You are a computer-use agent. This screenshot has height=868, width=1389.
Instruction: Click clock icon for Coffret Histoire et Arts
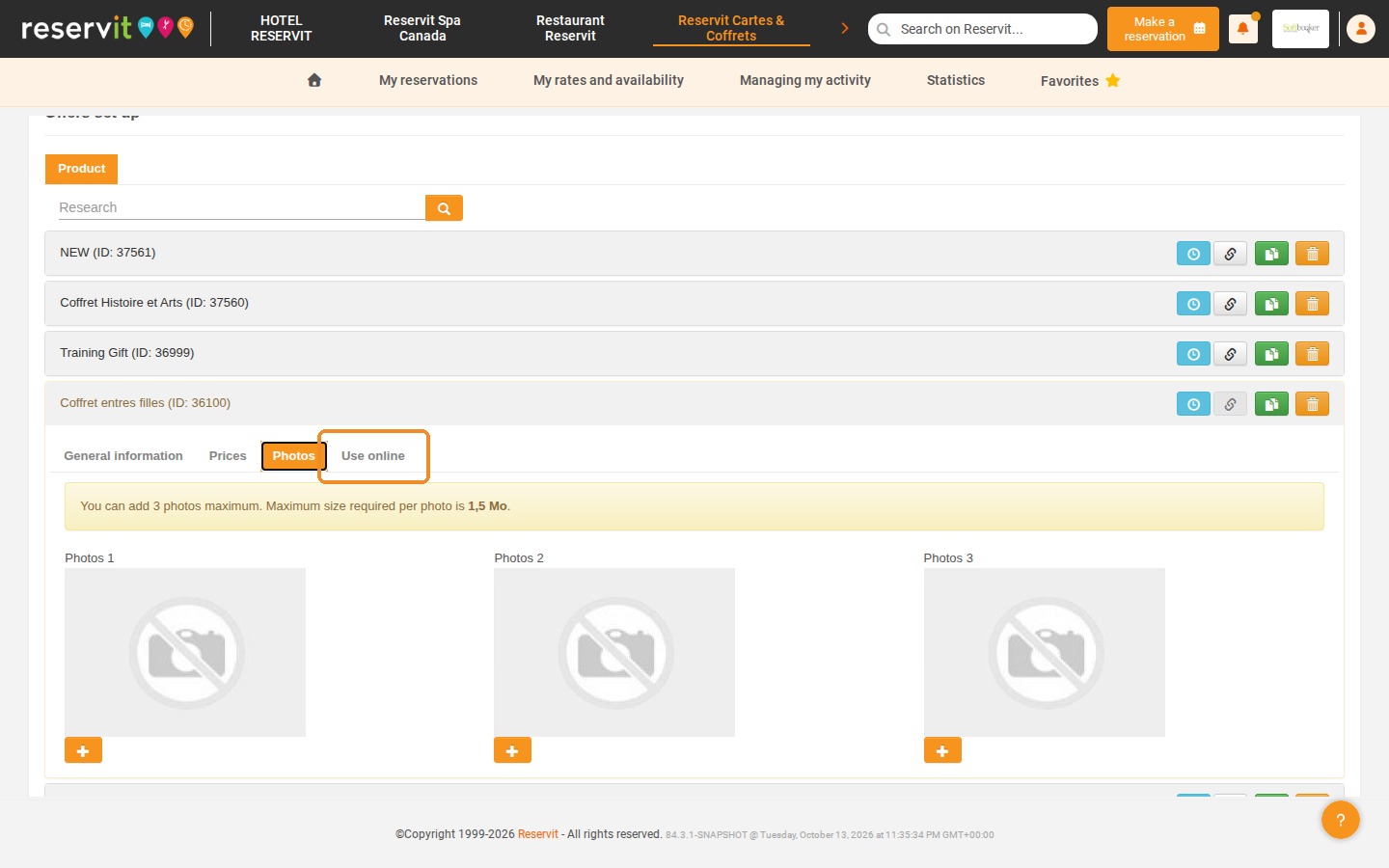tap(1193, 304)
